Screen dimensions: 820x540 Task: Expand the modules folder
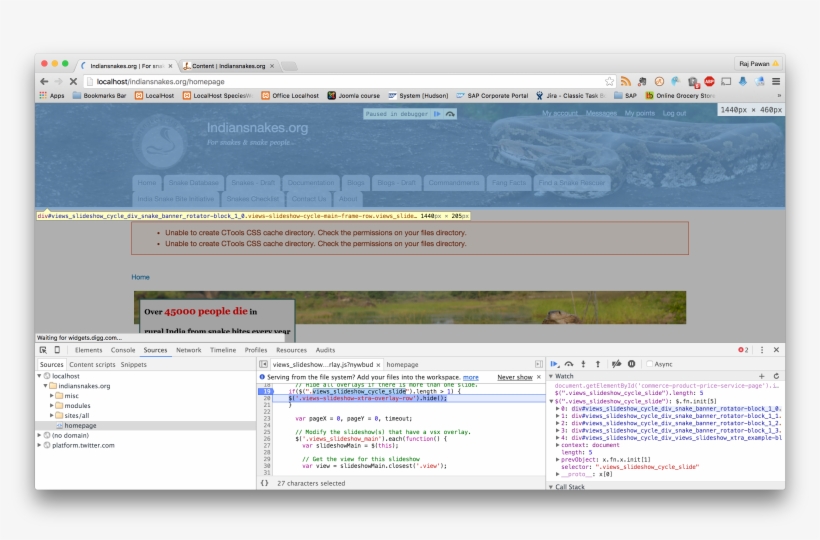[52, 406]
